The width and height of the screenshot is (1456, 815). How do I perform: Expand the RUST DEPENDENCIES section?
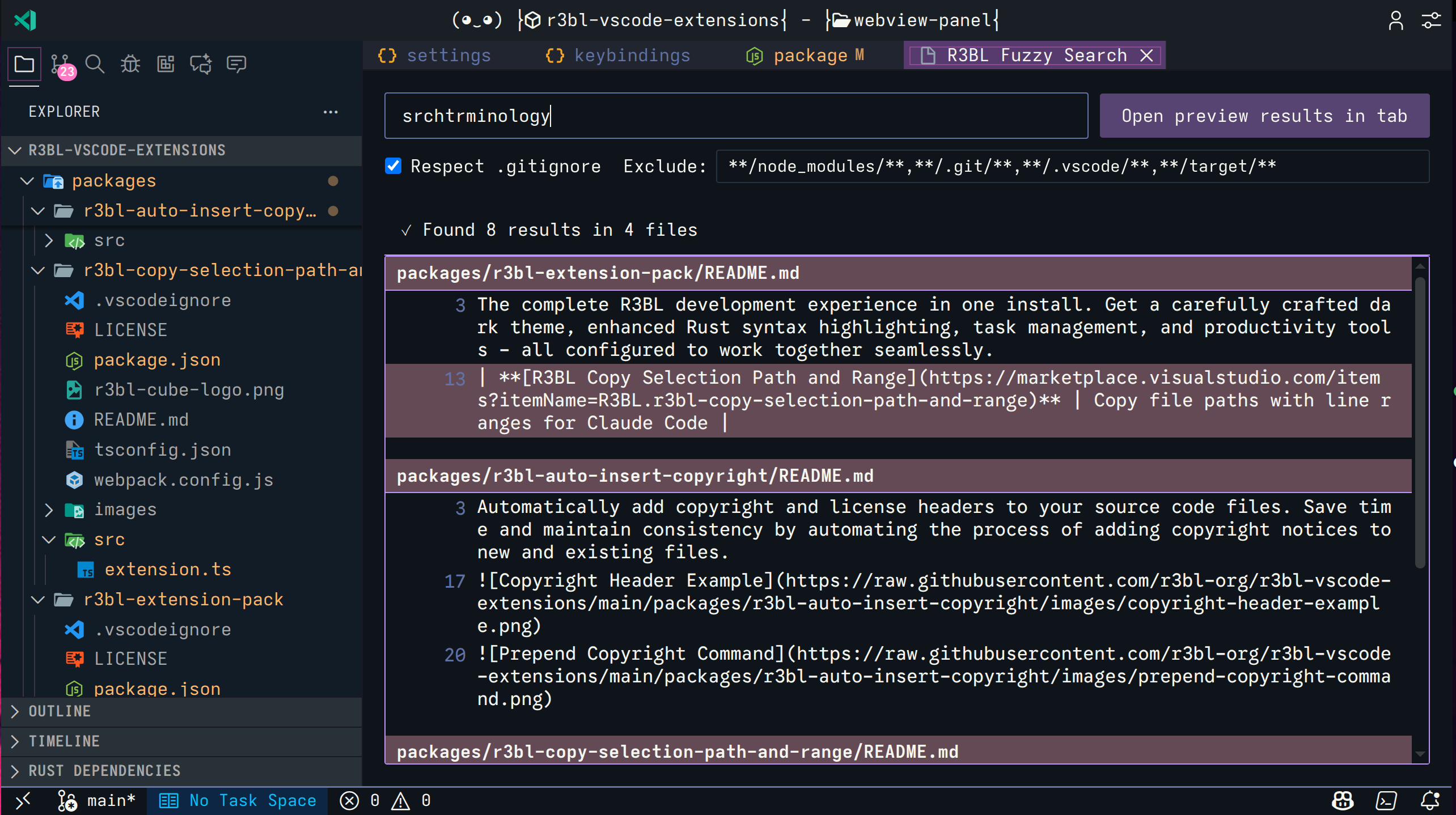coord(104,771)
